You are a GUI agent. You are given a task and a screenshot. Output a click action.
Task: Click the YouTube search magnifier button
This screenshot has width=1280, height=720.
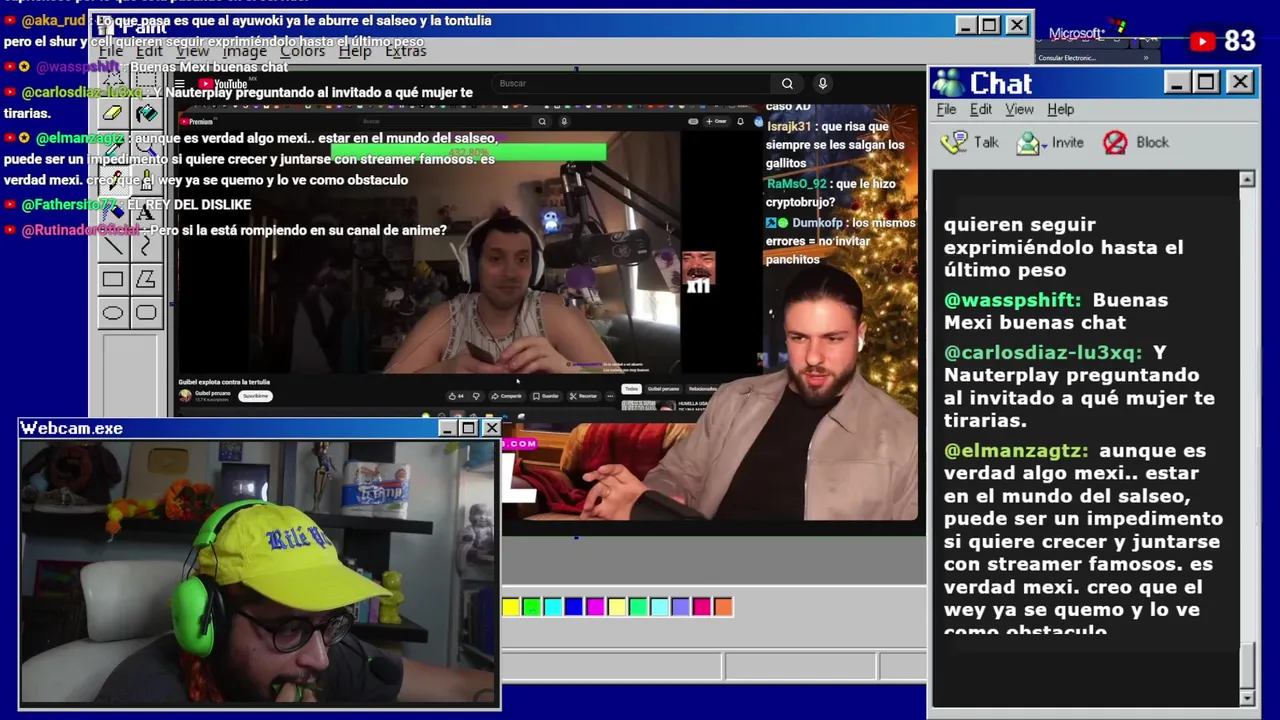[787, 84]
